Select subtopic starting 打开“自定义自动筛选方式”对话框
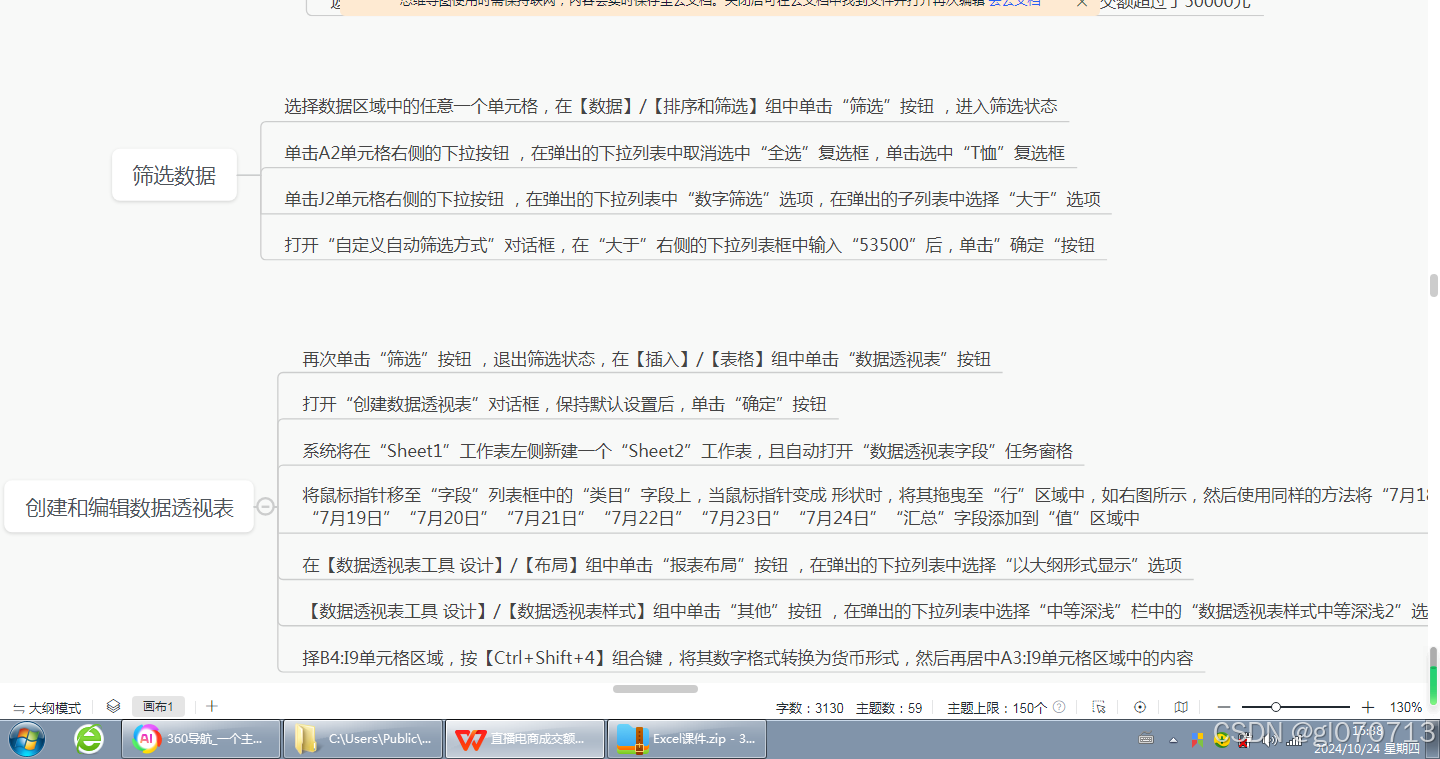 pyautogui.click(x=689, y=245)
